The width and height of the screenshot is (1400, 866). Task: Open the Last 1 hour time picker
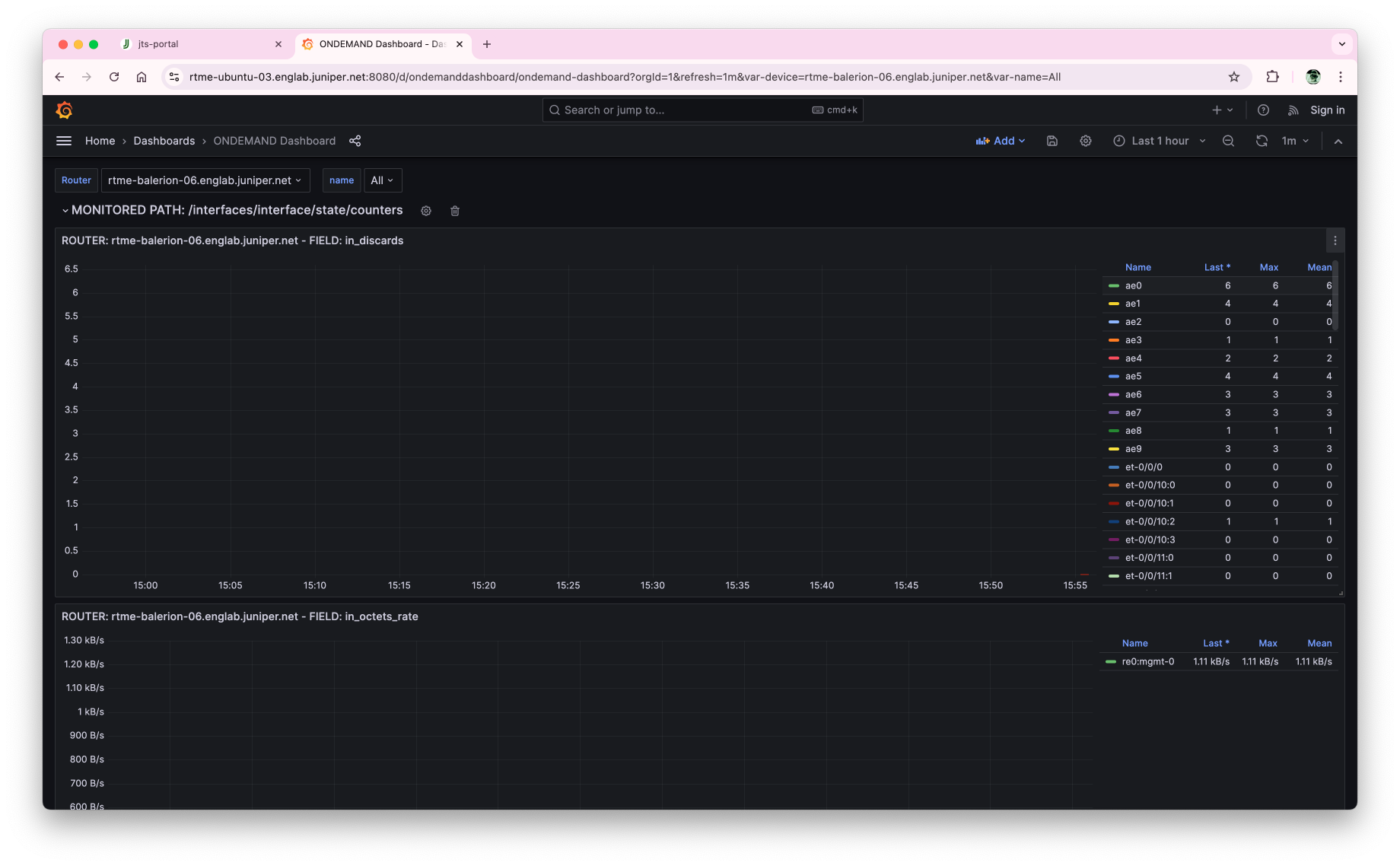click(x=1160, y=141)
